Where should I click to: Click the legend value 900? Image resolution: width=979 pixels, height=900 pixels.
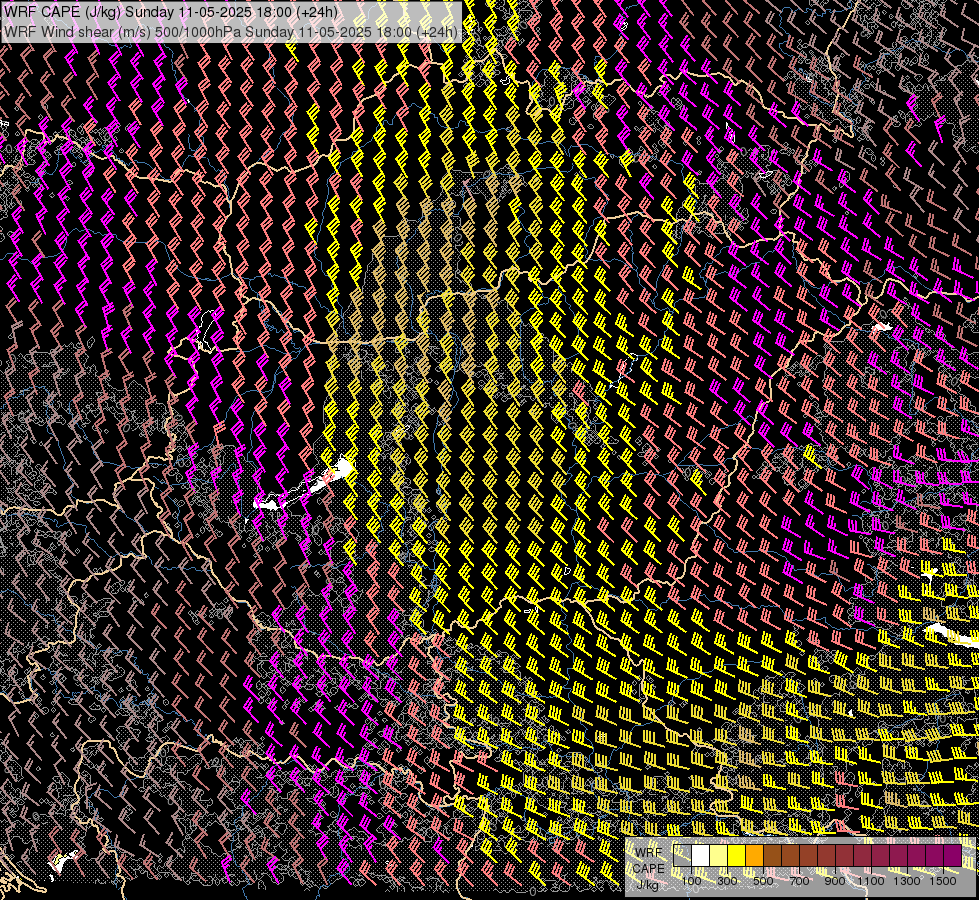(835, 881)
